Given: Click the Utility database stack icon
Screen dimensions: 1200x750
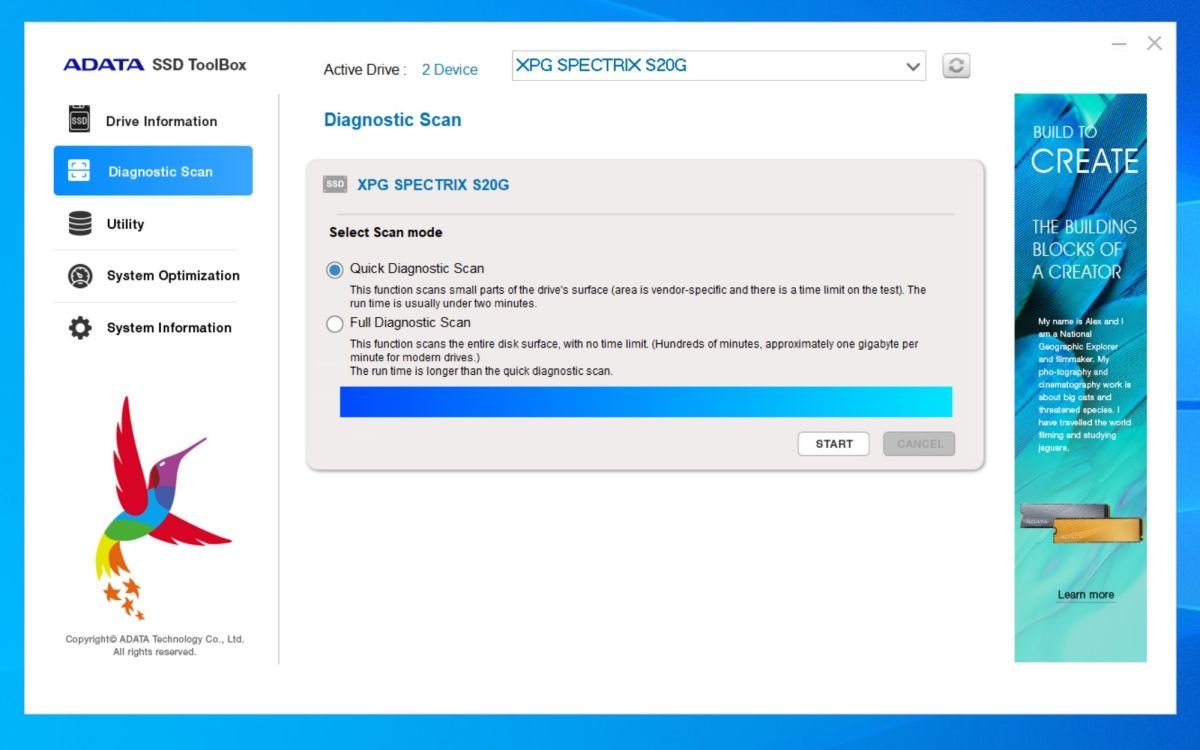Looking at the screenshot, I should tap(80, 224).
